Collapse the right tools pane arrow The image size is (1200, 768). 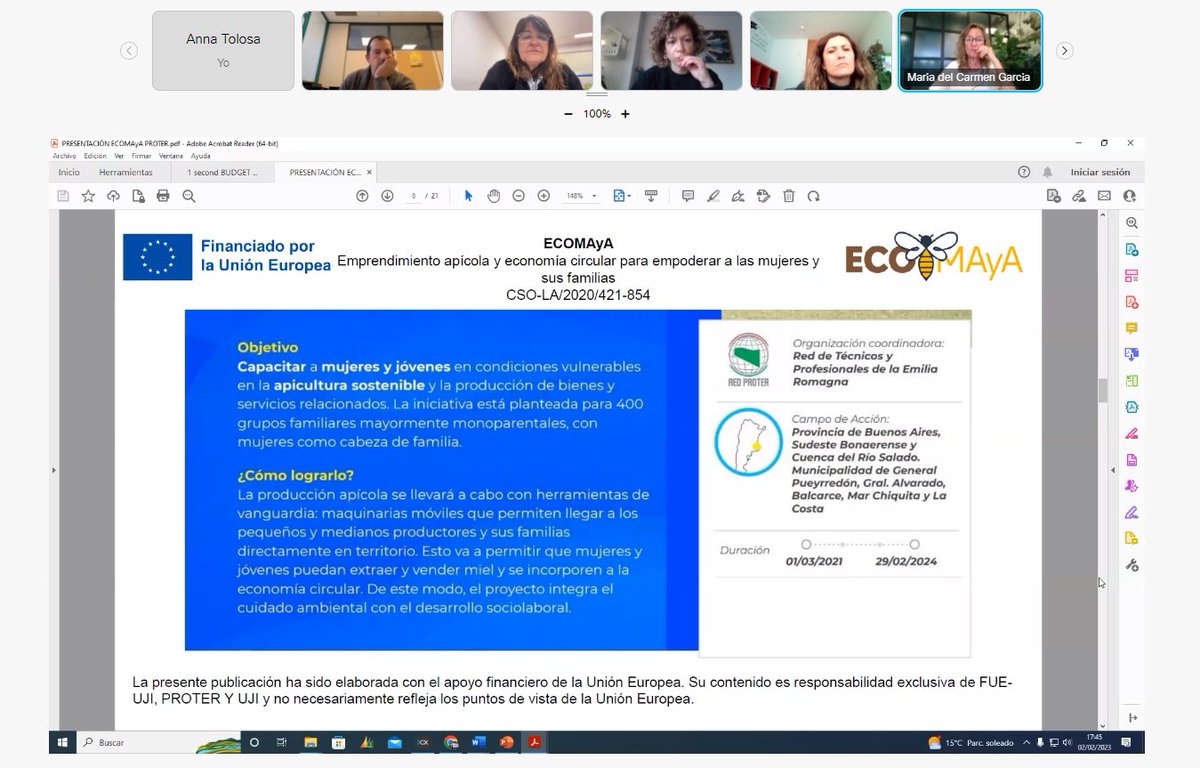(1113, 470)
